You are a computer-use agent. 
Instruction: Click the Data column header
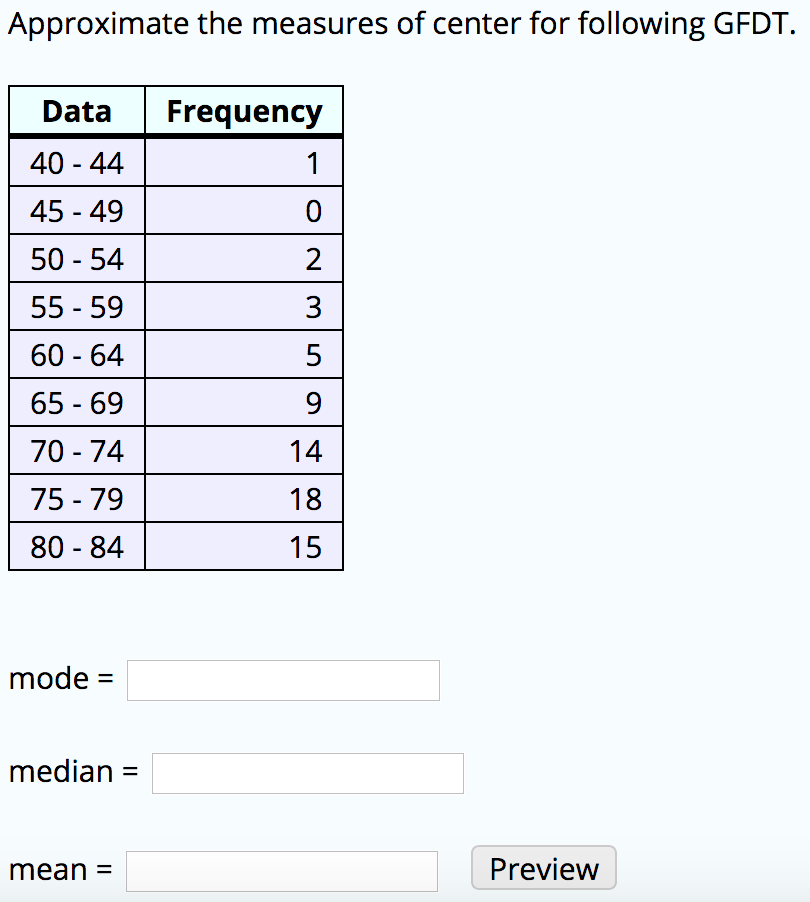(x=76, y=111)
